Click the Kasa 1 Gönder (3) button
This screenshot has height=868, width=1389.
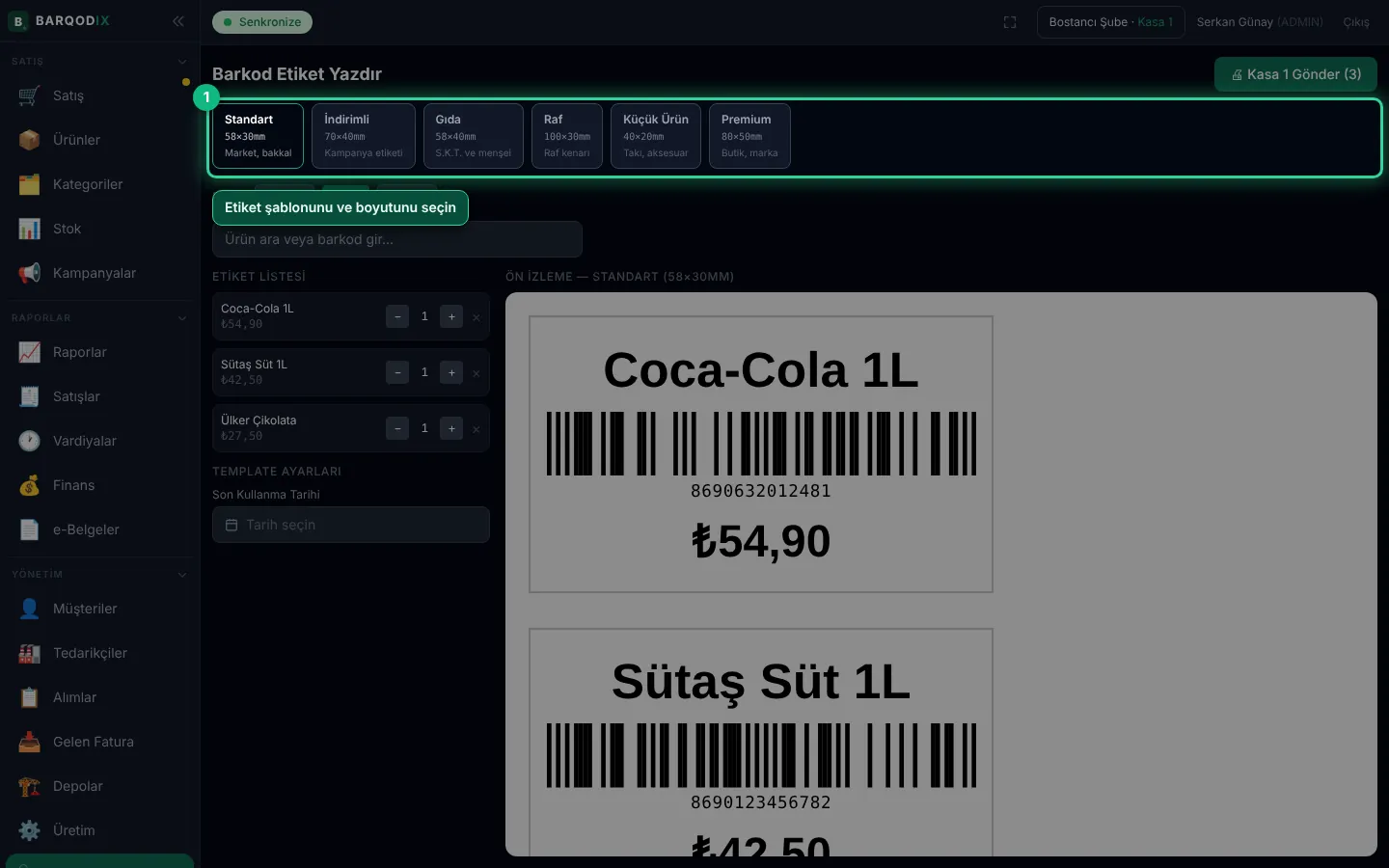1295,74
